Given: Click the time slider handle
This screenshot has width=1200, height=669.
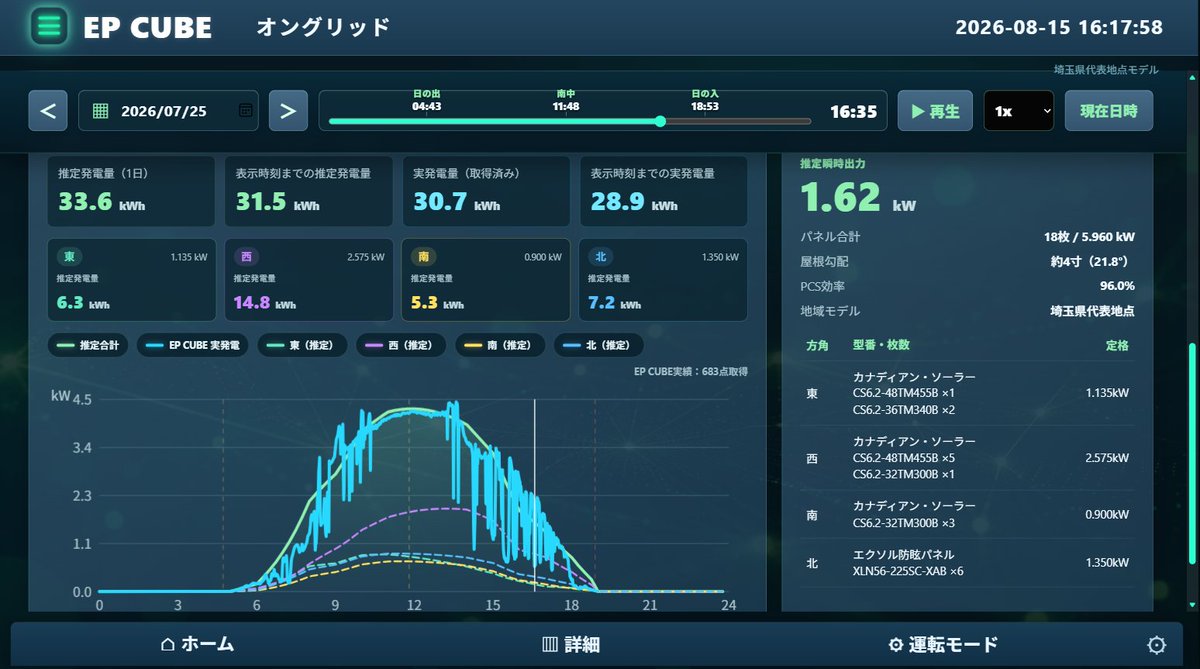Looking at the screenshot, I should (660, 121).
